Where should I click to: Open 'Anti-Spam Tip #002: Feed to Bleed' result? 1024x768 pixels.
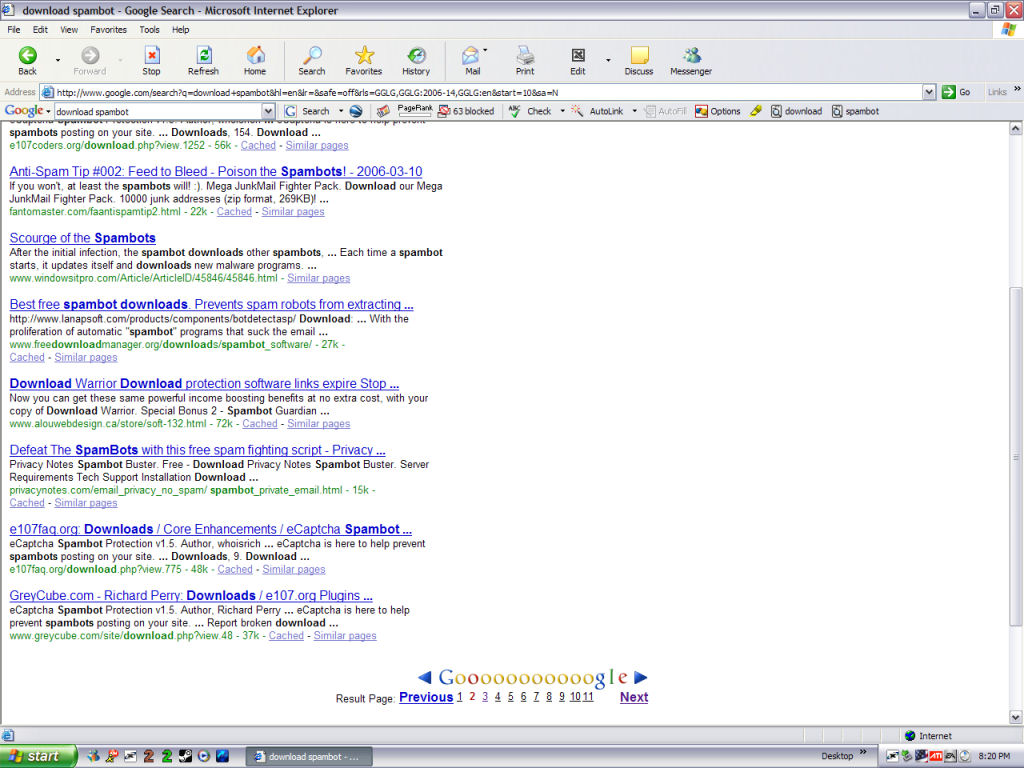tap(216, 172)
